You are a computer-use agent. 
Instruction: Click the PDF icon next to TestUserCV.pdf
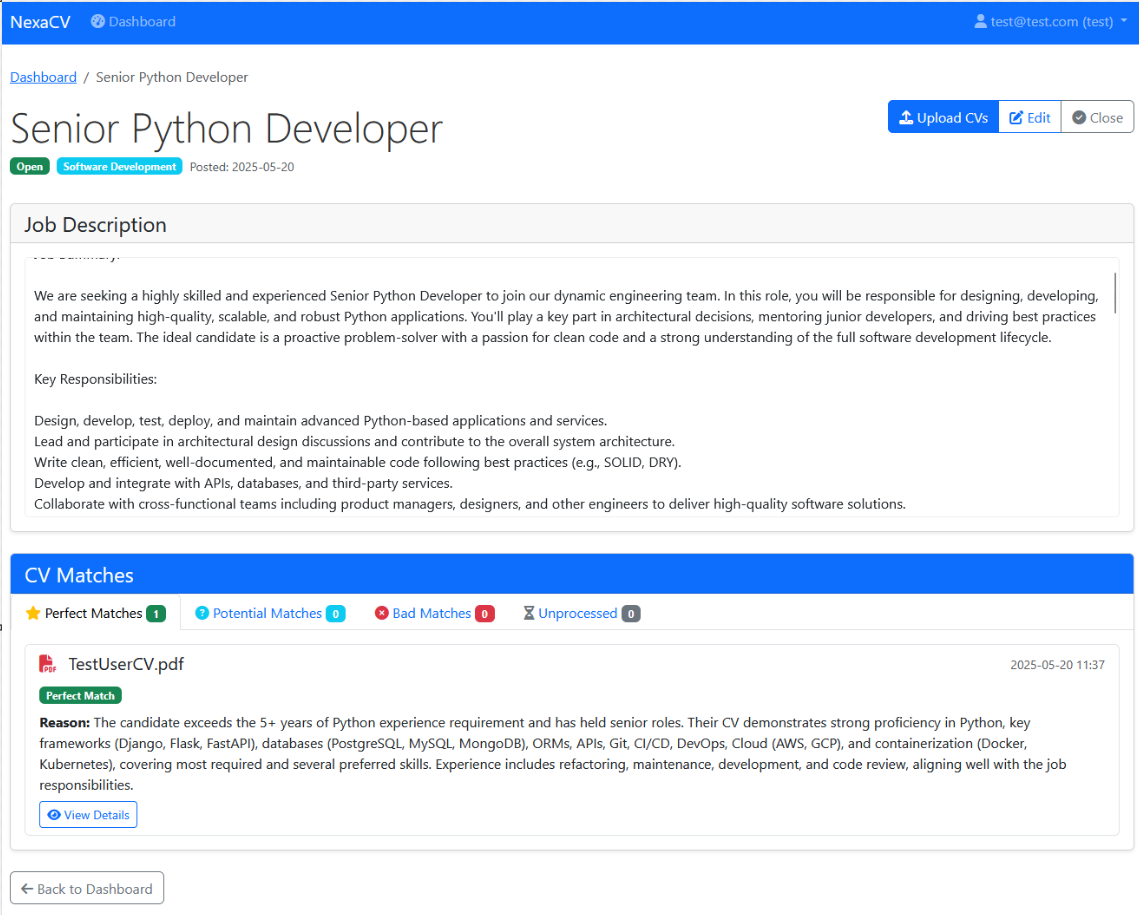click(x=46, y=663)
